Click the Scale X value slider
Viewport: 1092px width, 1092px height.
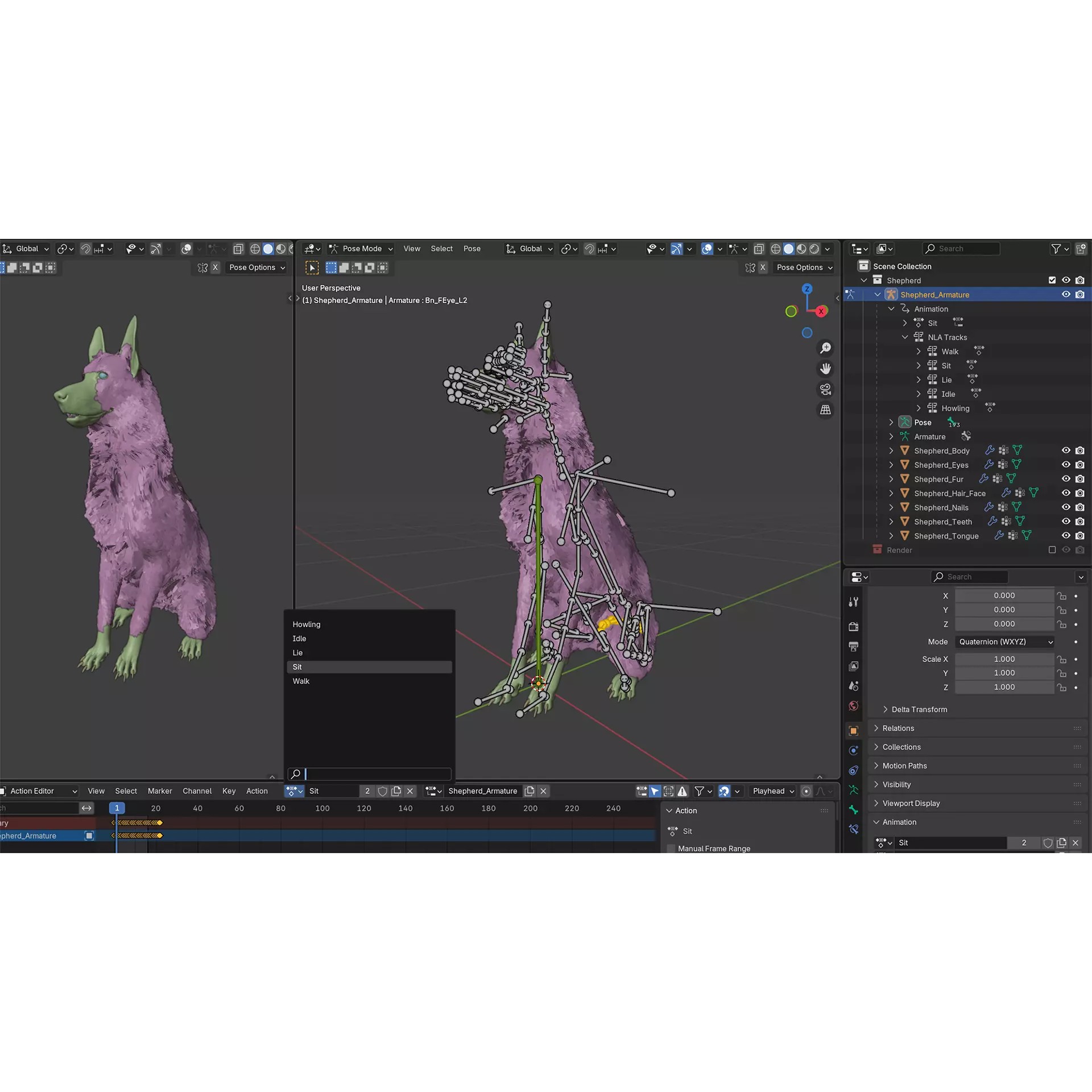1004,659
